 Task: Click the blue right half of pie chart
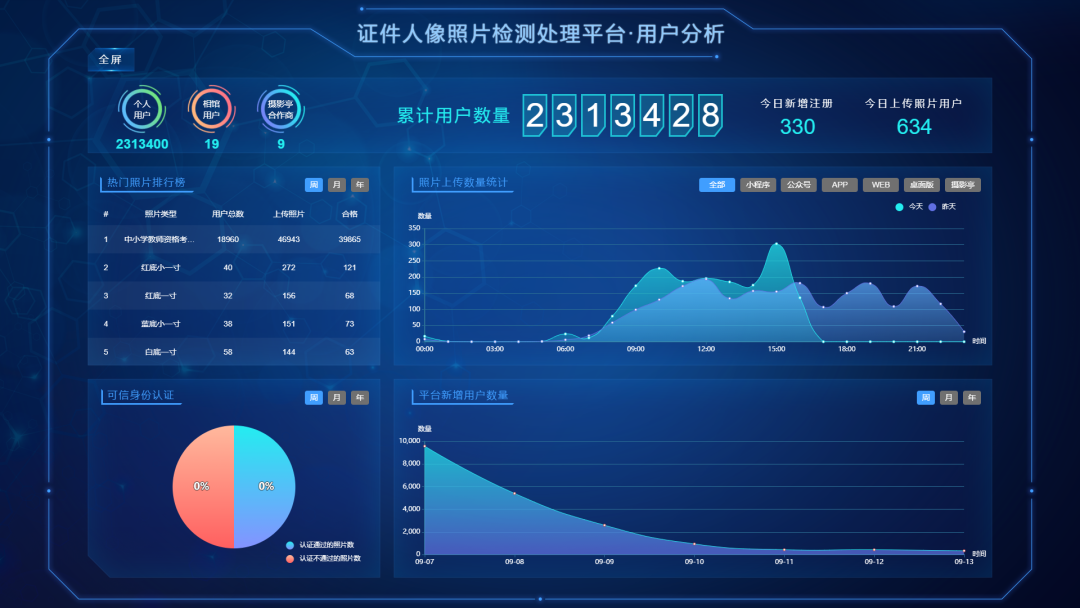(265, 487)
